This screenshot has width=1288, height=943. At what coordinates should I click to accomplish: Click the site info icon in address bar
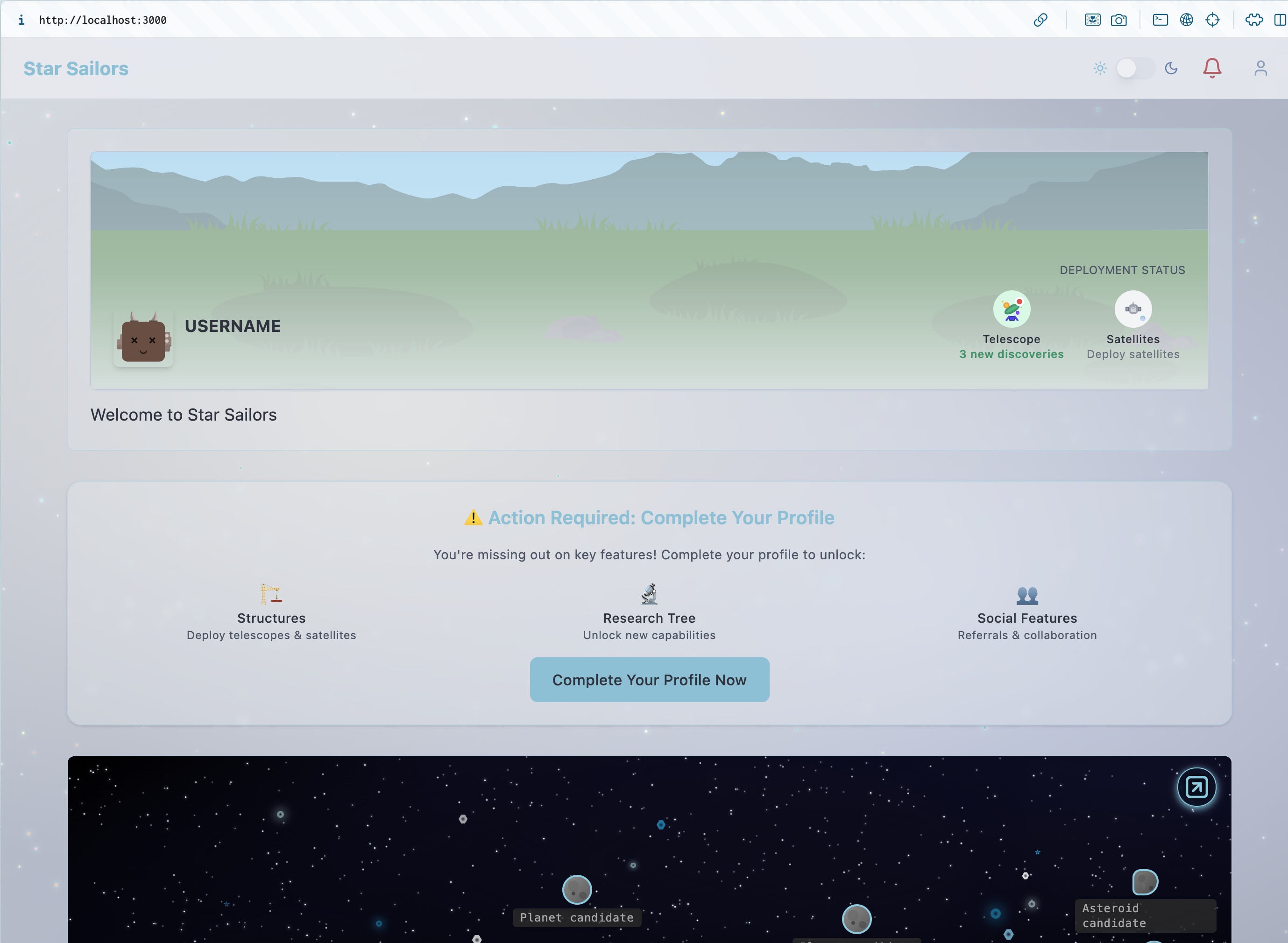(21, 20)
